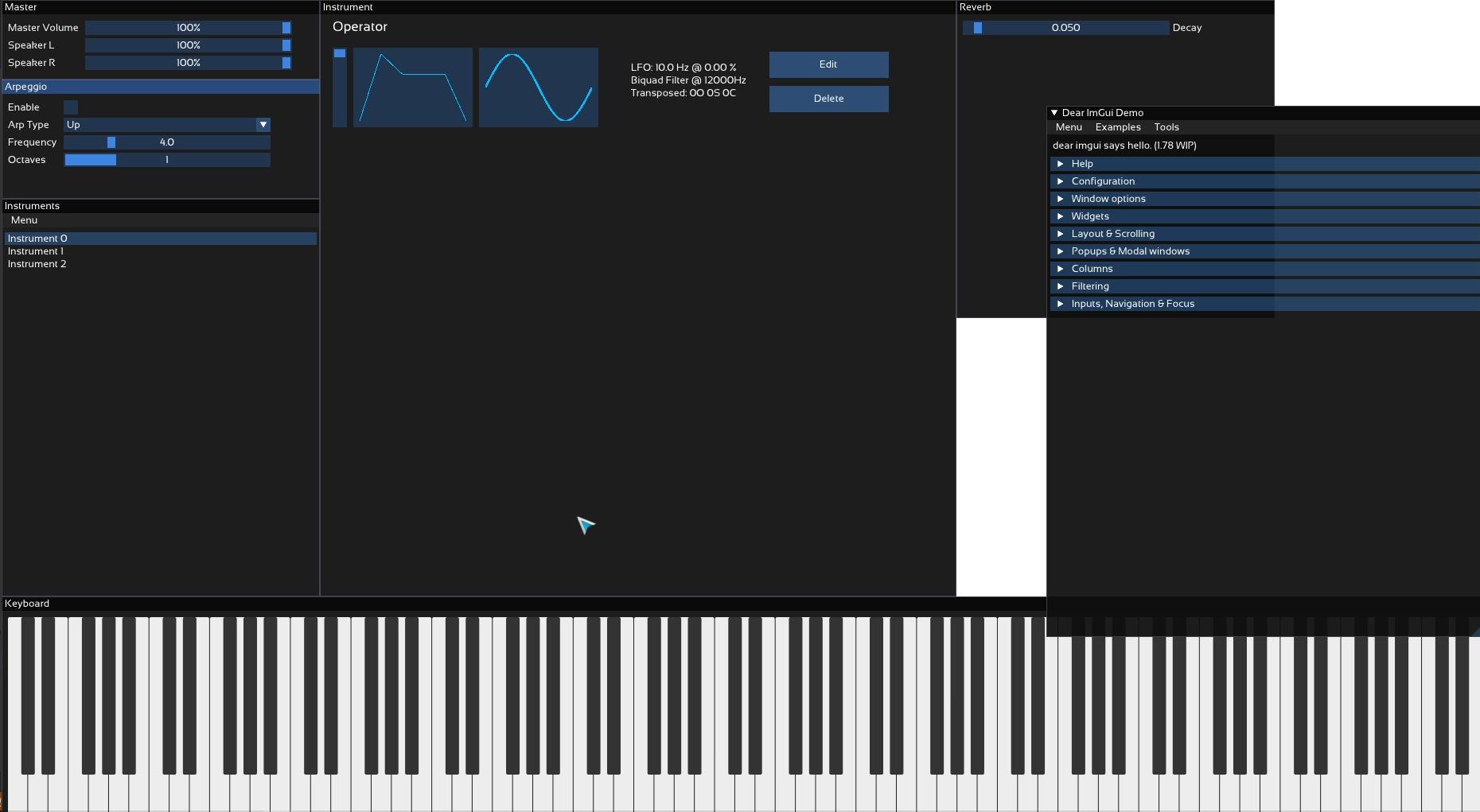
Task: Open the Examples menu in ImGui Demo
Action: tap(1117, 127)
